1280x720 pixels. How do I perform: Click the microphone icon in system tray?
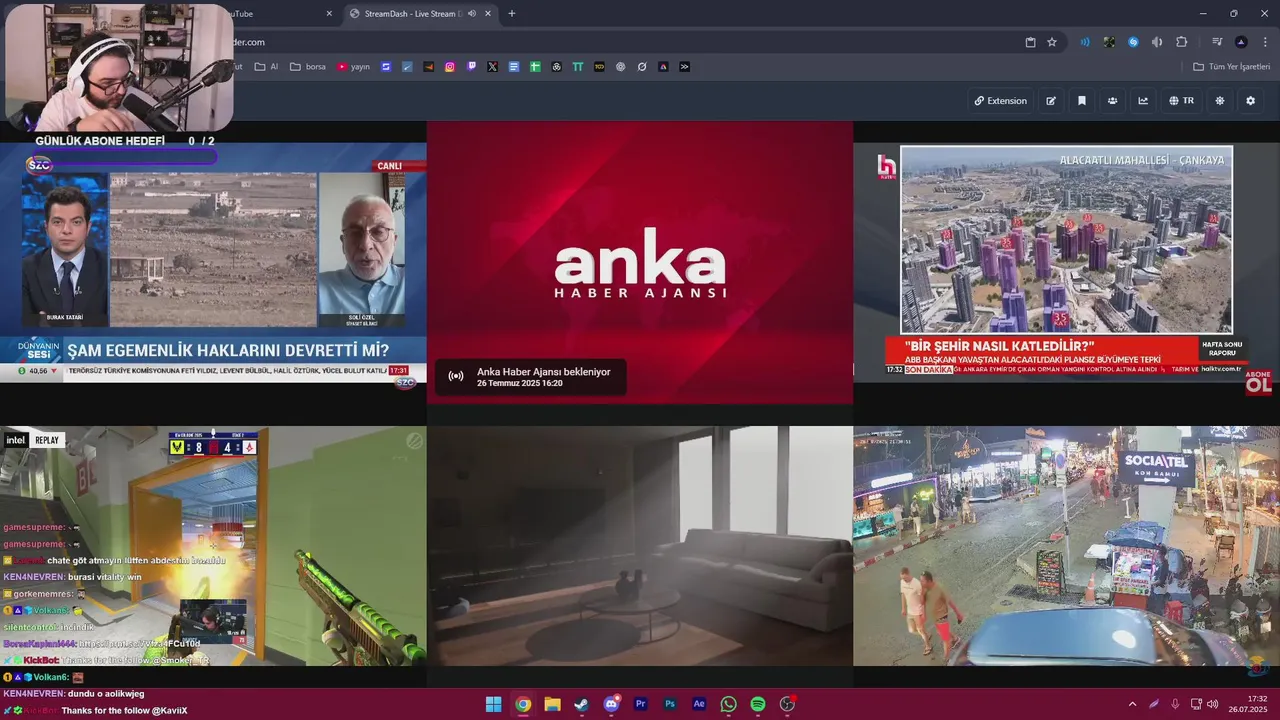(1175, 704)
